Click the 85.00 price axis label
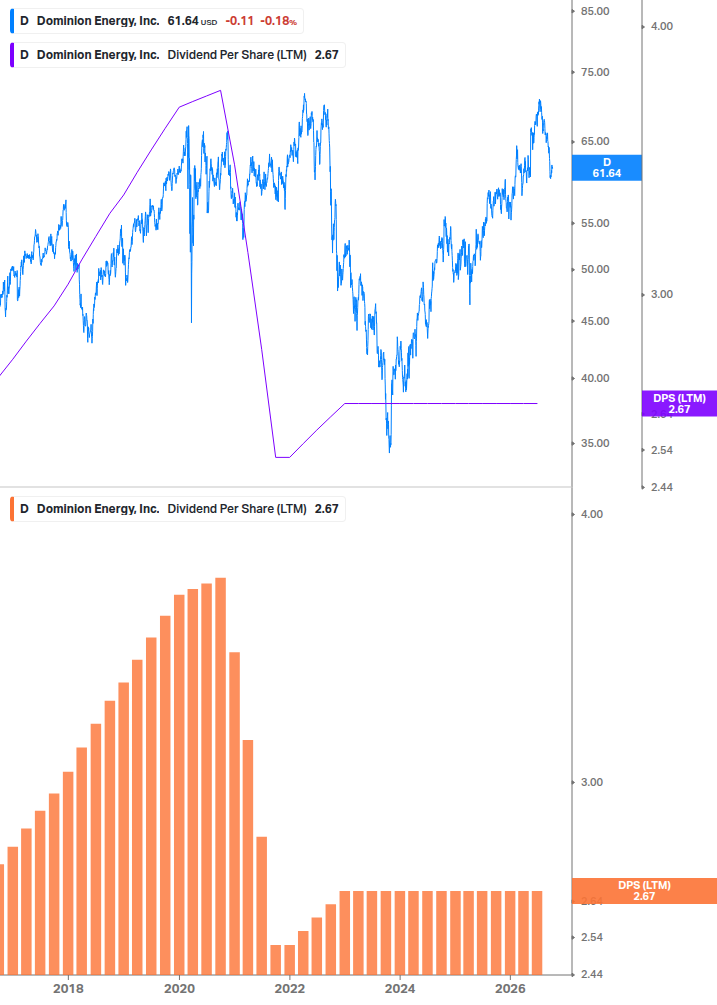This screenshot has width=717, height=1005. pos(595,12)
